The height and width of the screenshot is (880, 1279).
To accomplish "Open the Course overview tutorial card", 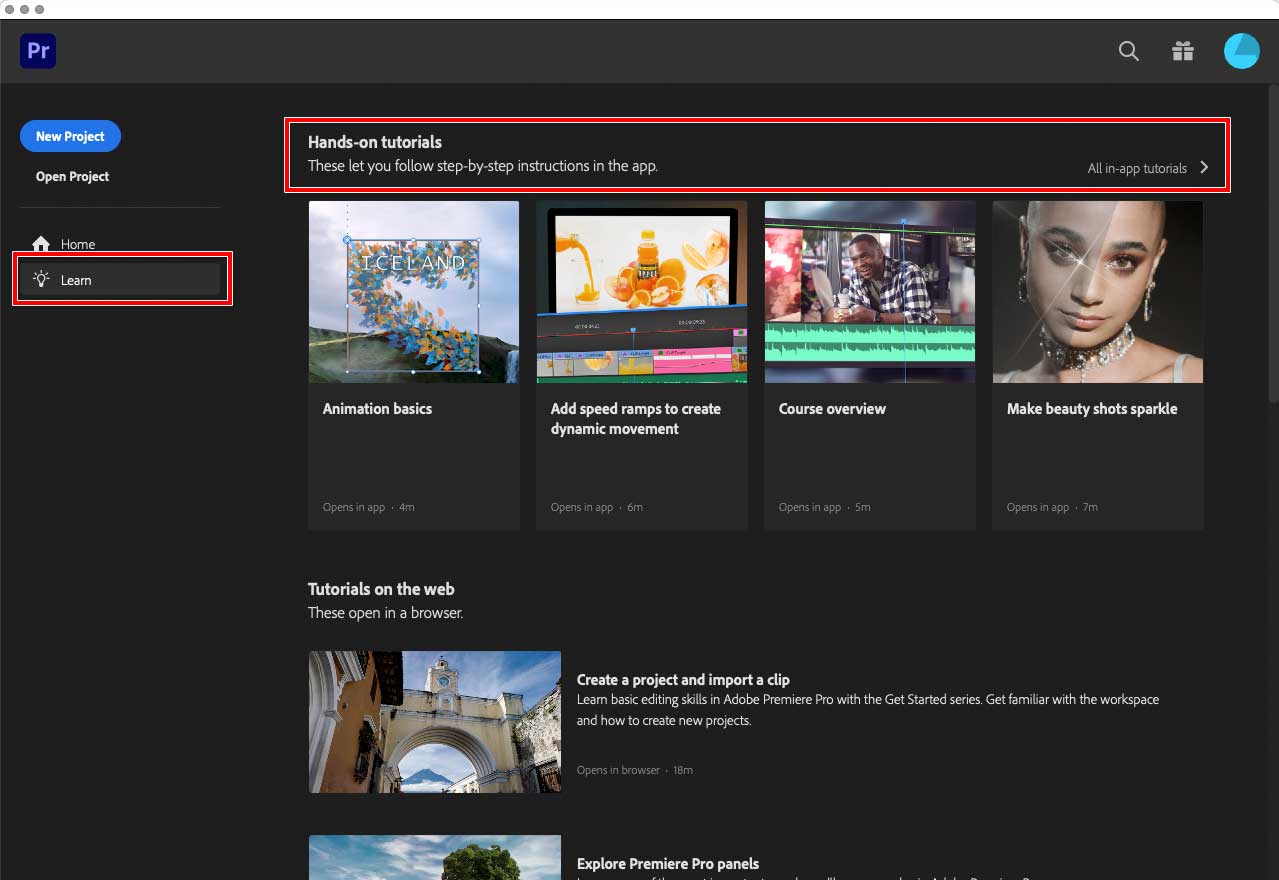I will (x=869, y=291).
